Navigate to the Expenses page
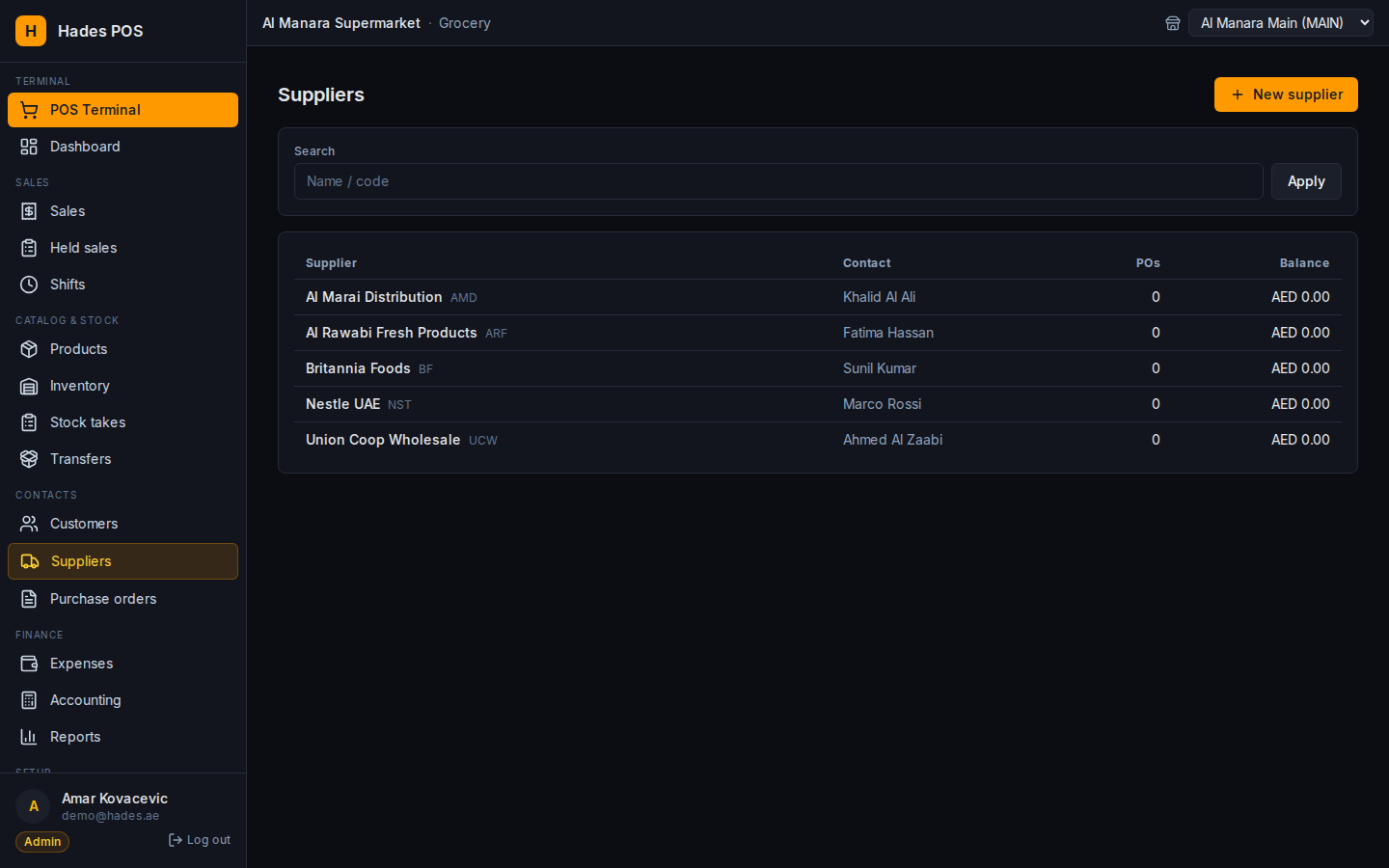1389x868 pixels. pos(123,664)
